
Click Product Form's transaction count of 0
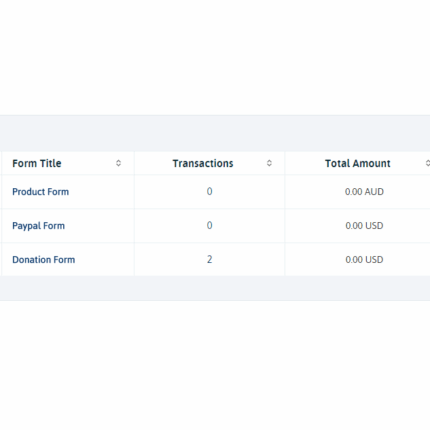click(209, 191)
